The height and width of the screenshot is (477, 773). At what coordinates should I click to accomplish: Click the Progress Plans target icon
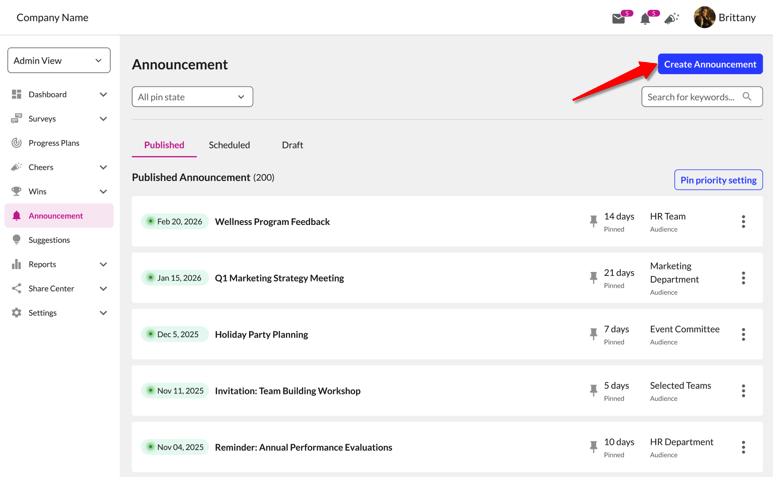[16, 143]
